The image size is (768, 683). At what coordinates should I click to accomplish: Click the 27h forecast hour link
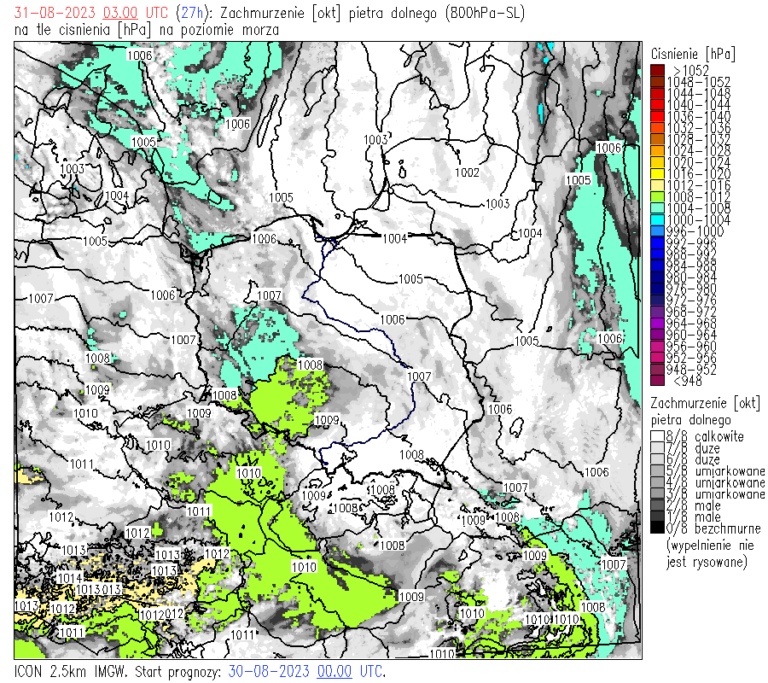point(187,13)
